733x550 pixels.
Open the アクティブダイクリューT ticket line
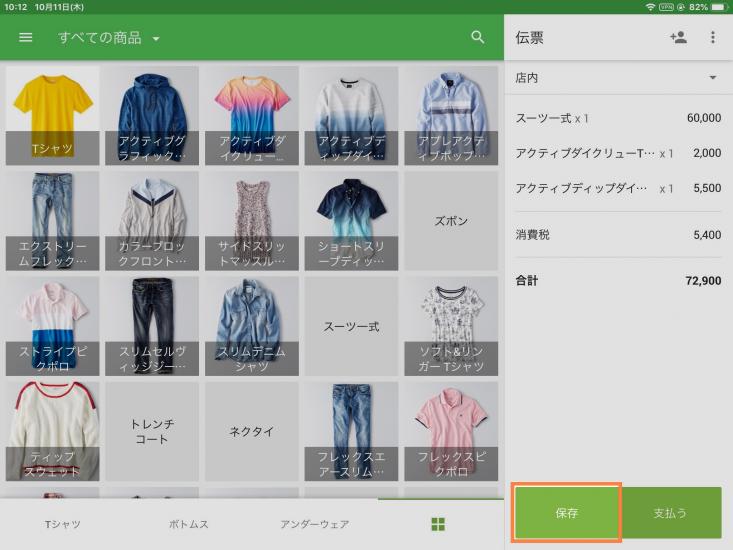click(618, 153)
